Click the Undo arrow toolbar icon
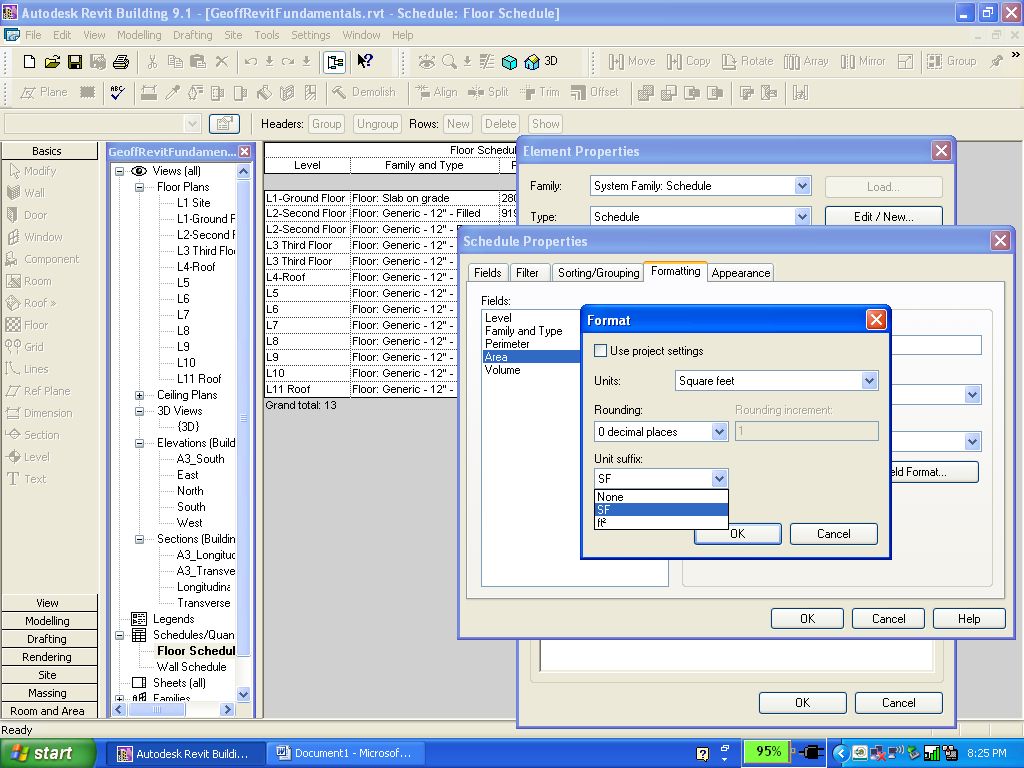This screenshot has height=768, width=1024. [x=250, y=61]
